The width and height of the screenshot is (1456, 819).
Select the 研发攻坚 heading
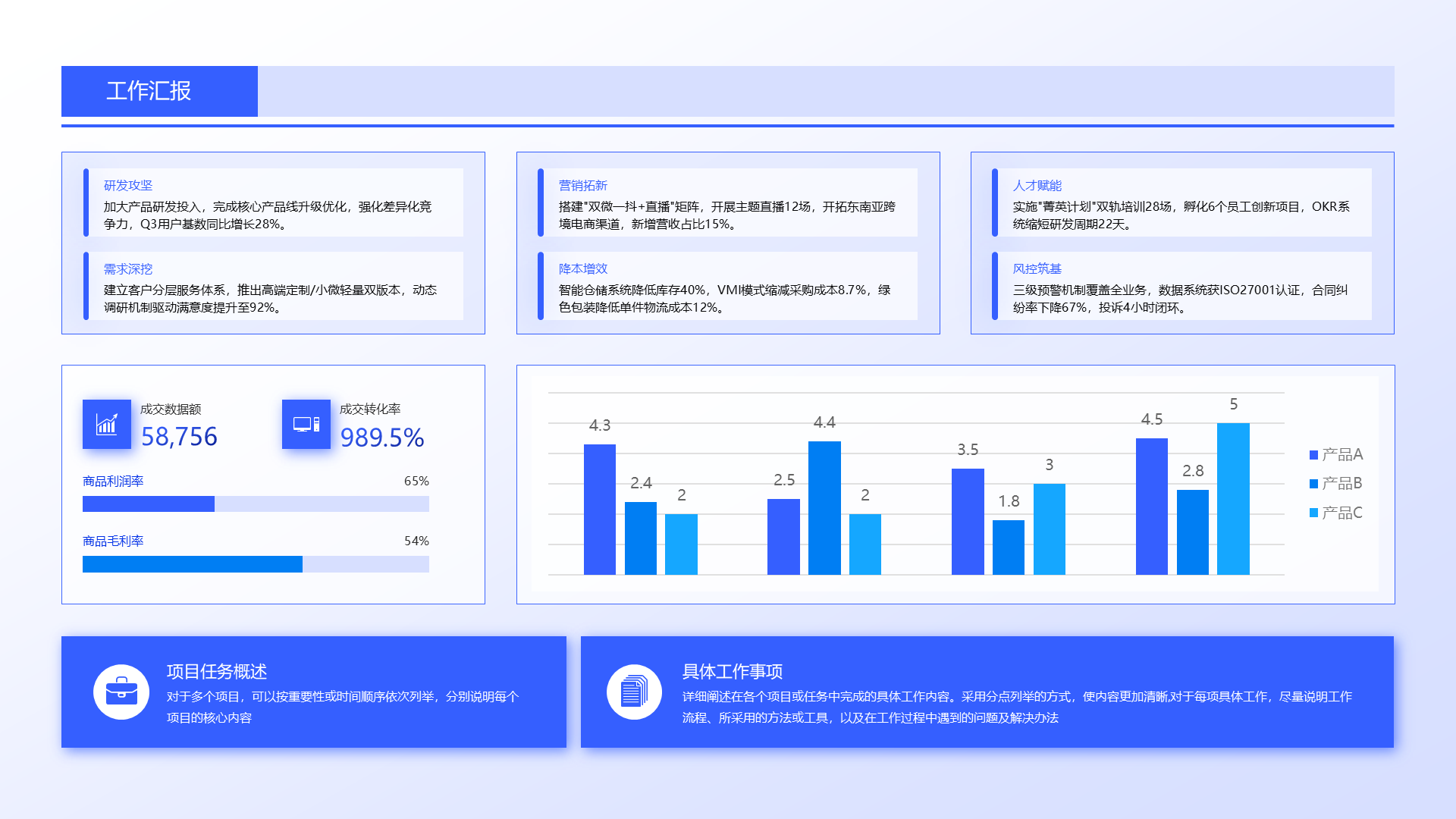(128, 186)
